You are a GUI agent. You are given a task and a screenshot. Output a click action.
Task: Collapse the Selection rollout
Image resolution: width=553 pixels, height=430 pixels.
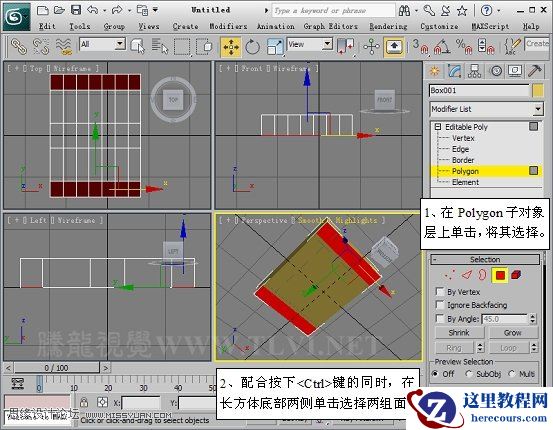point(435,259)
